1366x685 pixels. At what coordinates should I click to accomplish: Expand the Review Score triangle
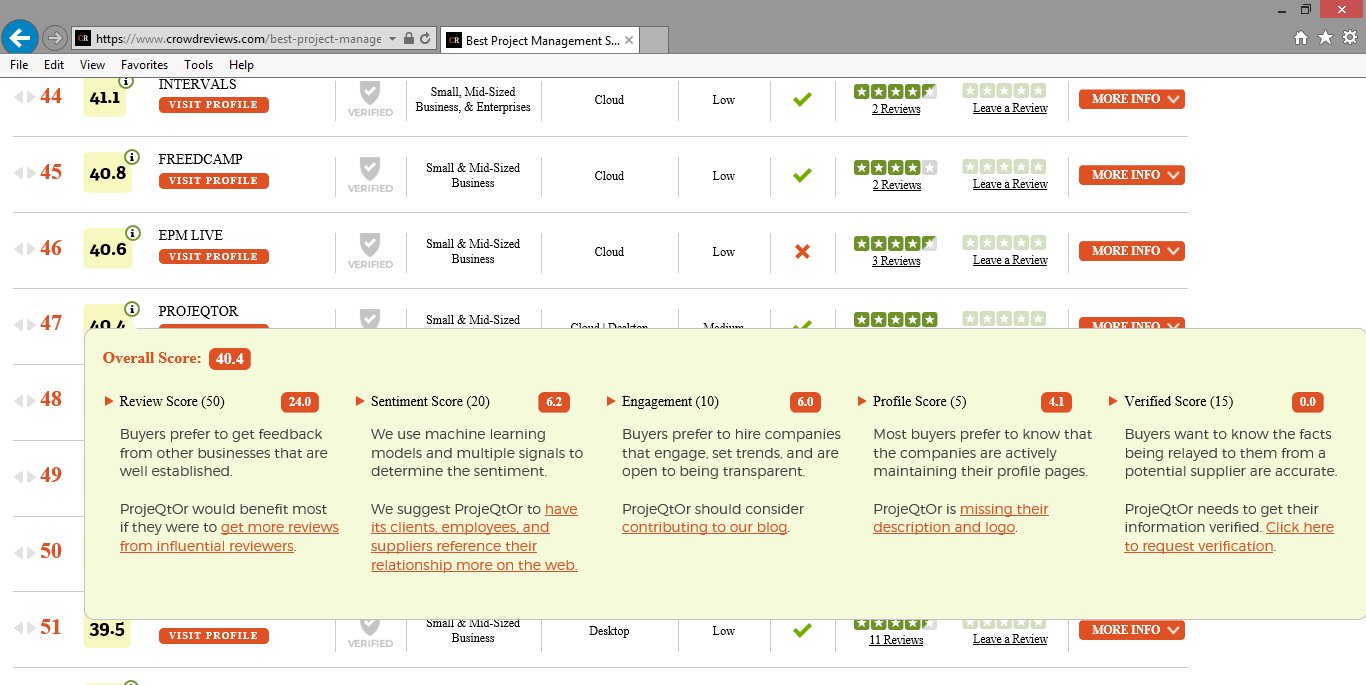click(109, 401)
